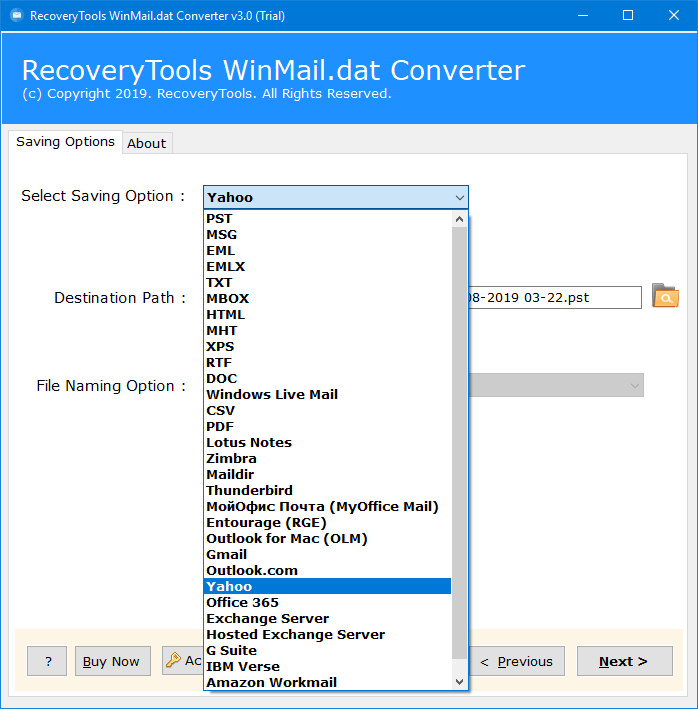This screenshot has height=709, width=698.
Task: Go back with the Previous button
Action: (x=517, y=661)
